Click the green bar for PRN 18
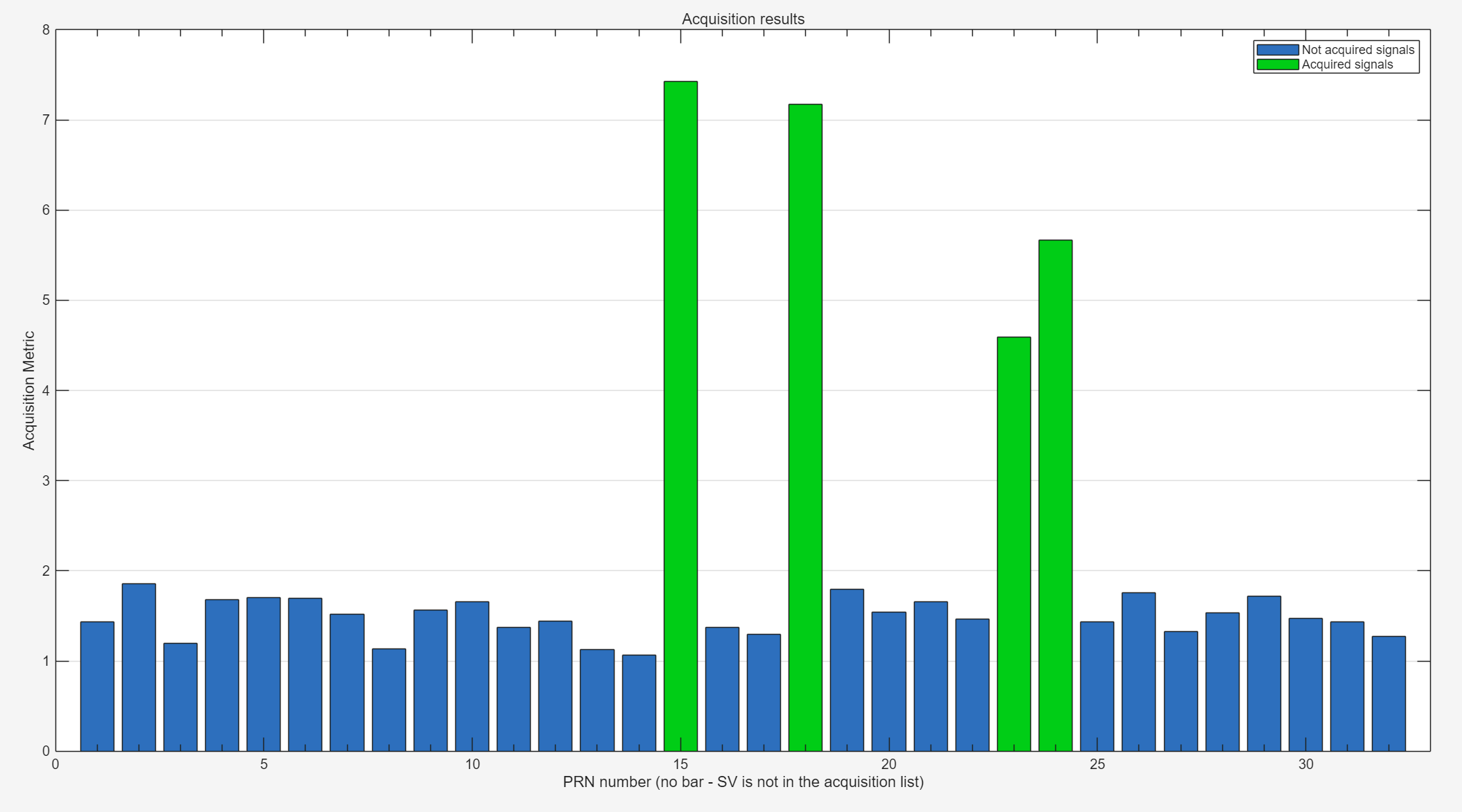 tap(805, 427)
